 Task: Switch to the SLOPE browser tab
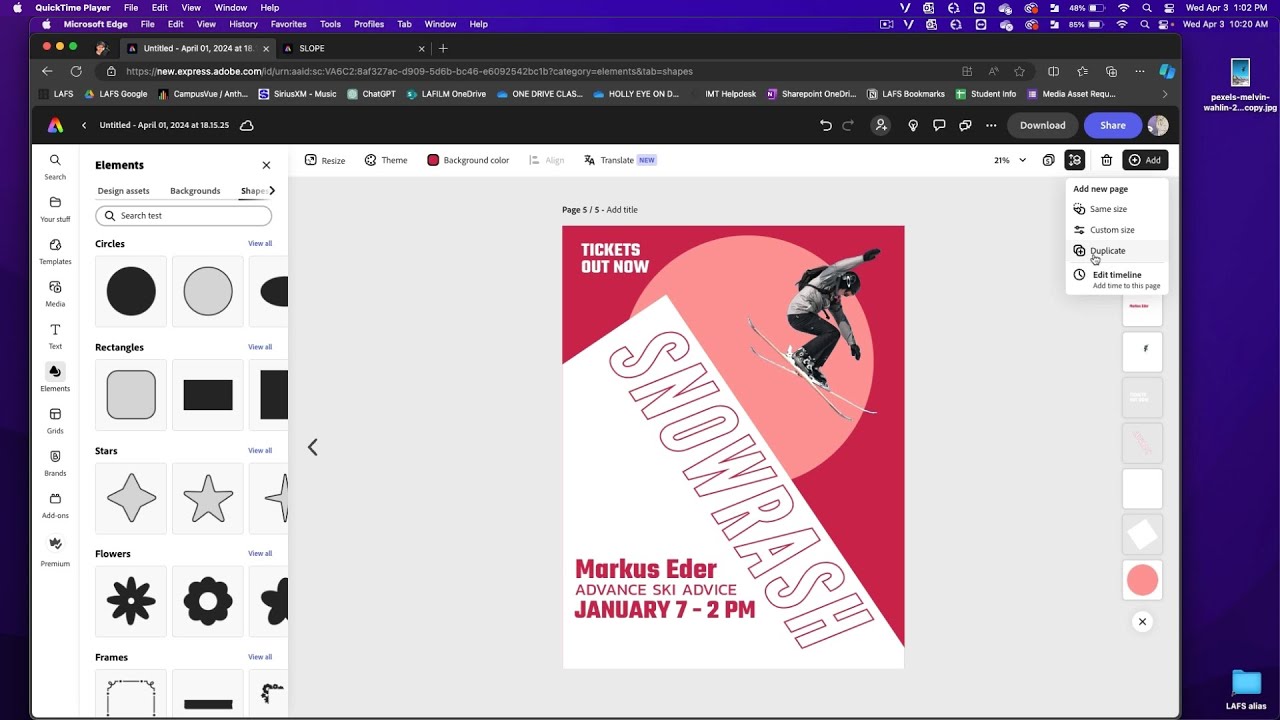coord(352,48)
